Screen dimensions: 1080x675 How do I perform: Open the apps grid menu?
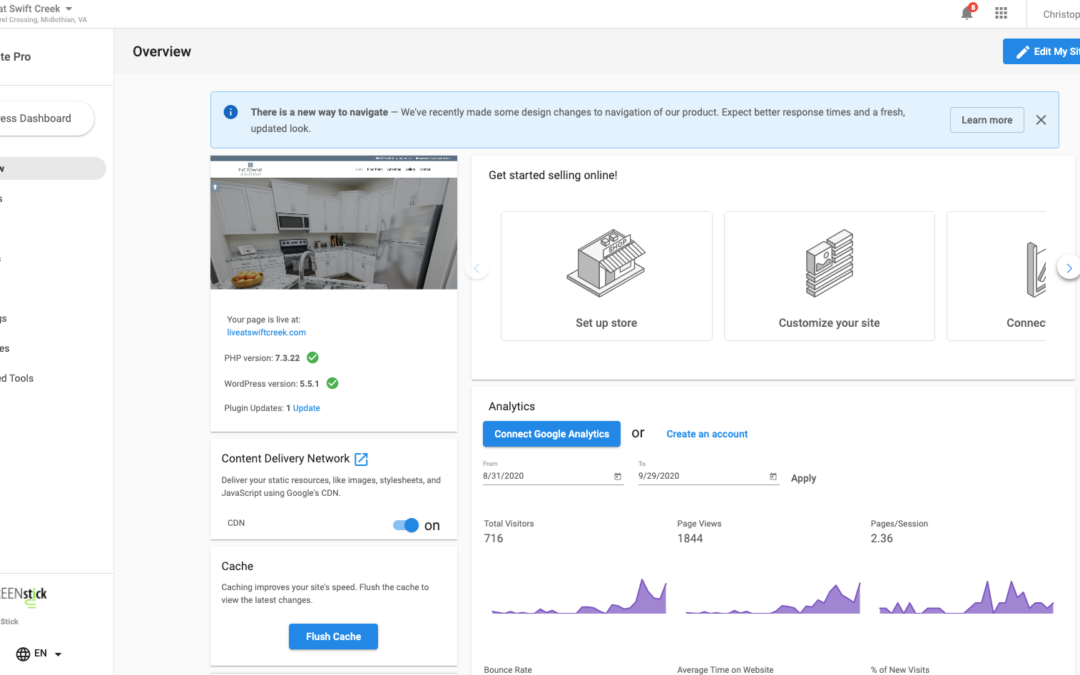pos(1001,13)
